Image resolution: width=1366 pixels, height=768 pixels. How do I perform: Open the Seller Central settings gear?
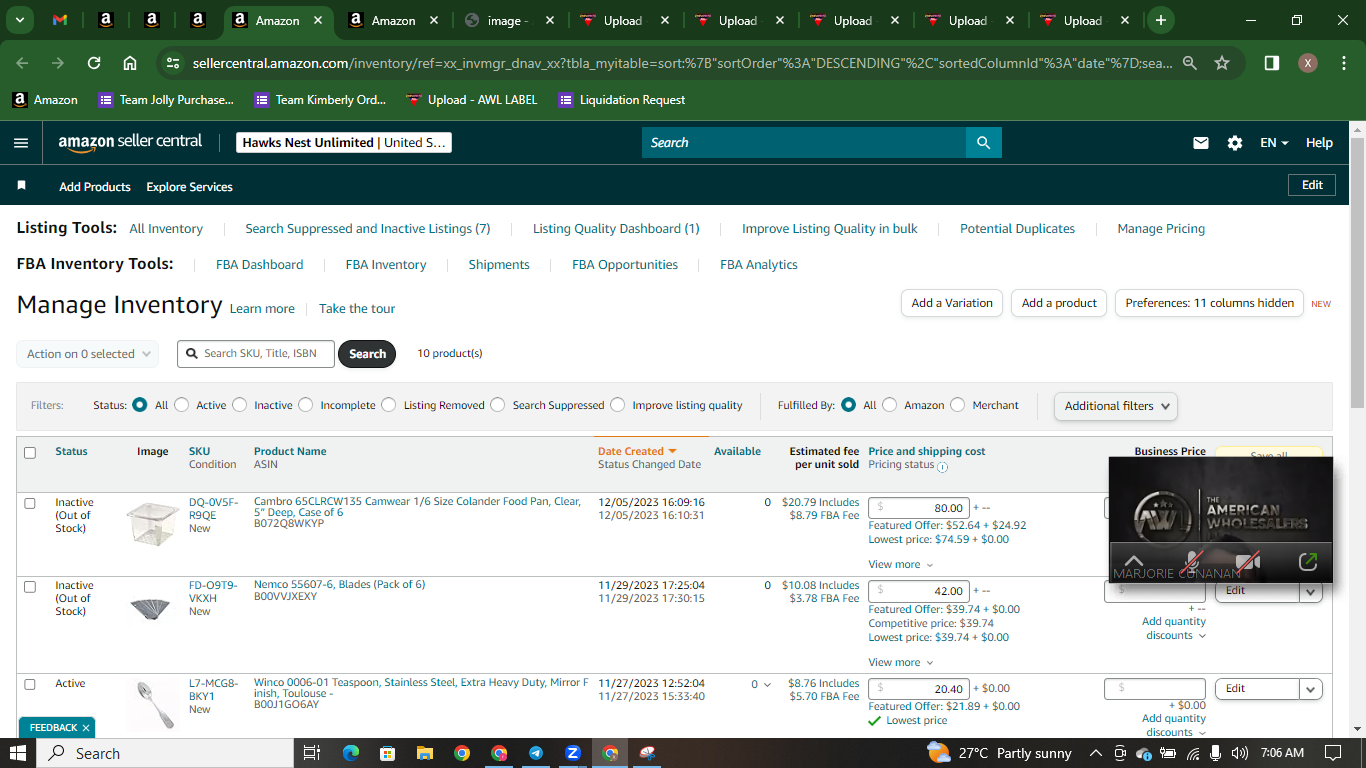(1235, 143)
